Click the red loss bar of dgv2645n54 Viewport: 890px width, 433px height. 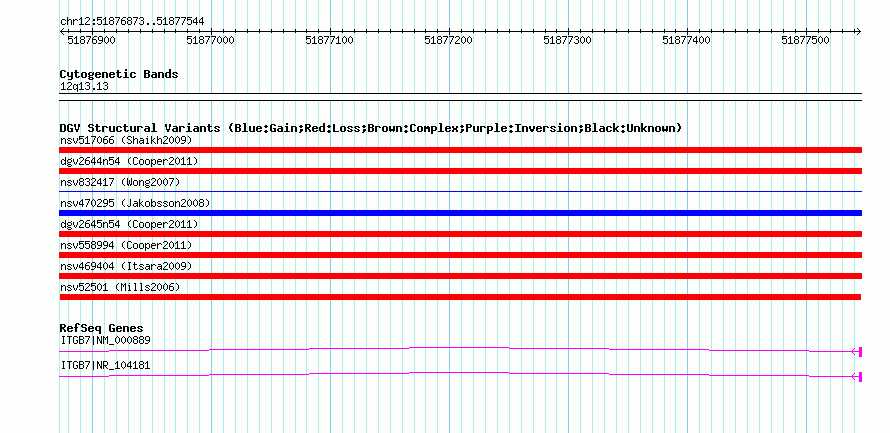pyautogui.click(x=460, y=234)
